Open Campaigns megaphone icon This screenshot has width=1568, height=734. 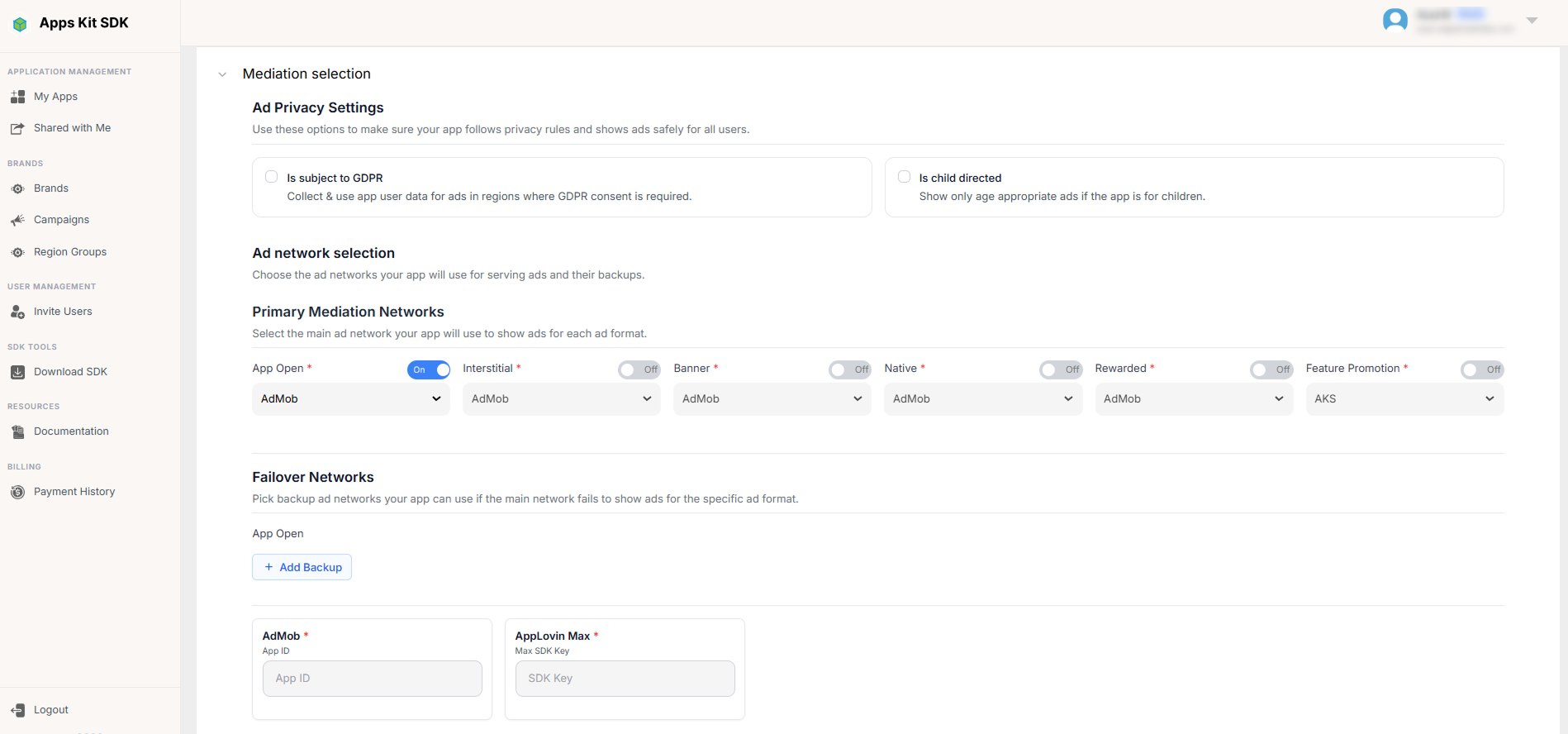tap(17, 220)
